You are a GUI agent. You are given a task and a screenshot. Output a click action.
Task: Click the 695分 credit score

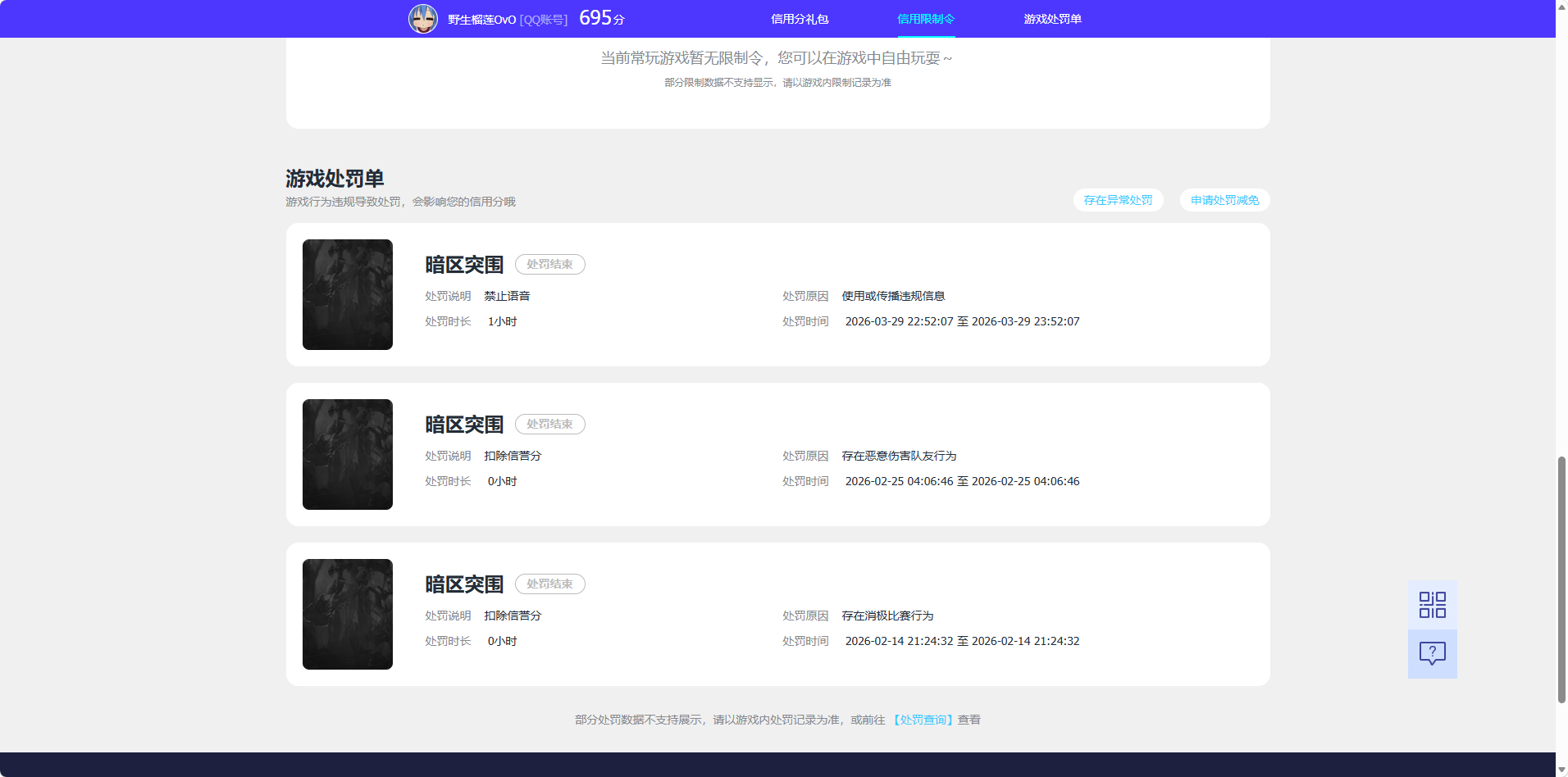click(x=602, y=18)
